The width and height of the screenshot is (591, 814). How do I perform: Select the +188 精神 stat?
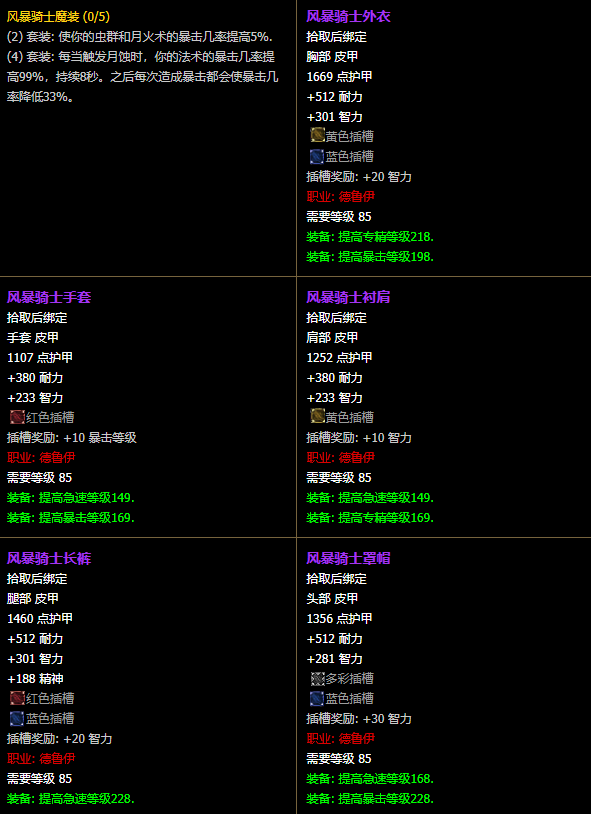click(x=35, y=679)
